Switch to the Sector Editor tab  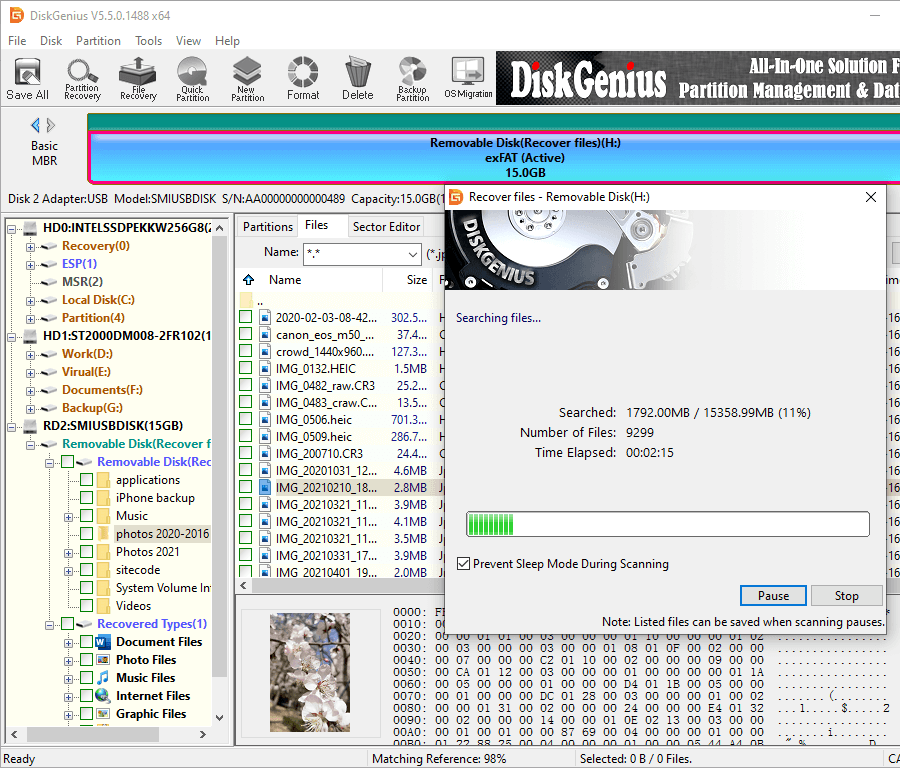click(386, 227)
